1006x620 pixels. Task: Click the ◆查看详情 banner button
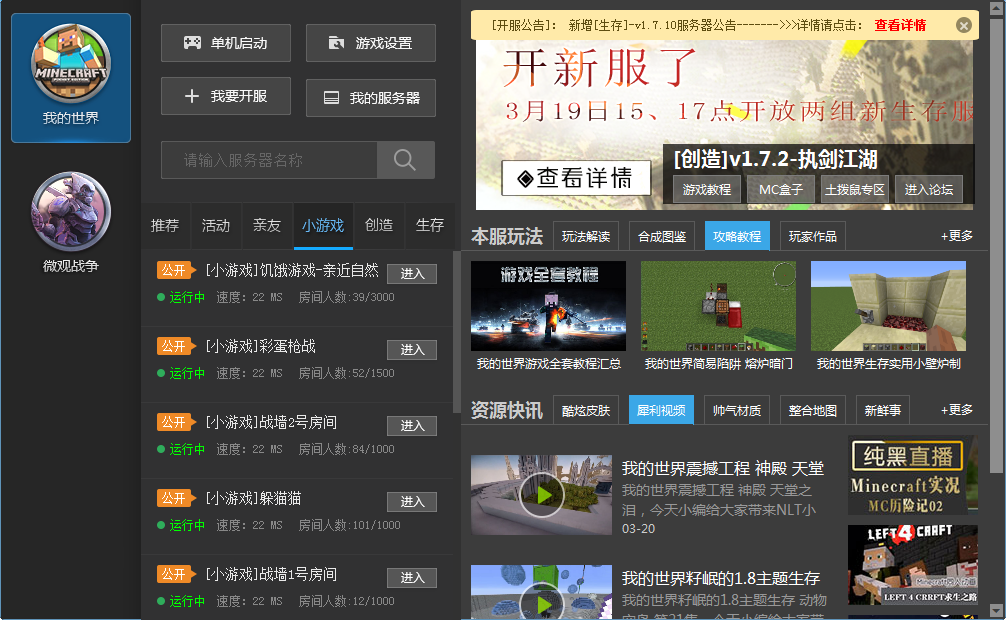(x=575, y=178)
